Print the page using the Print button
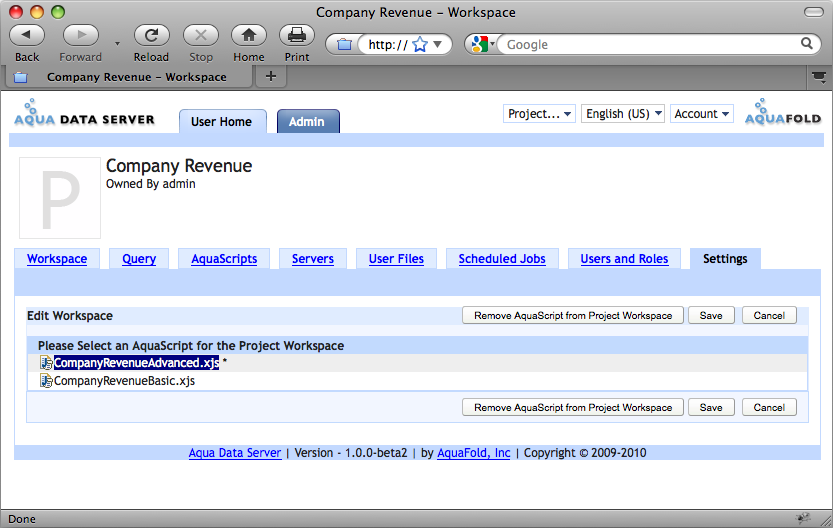 297,36
